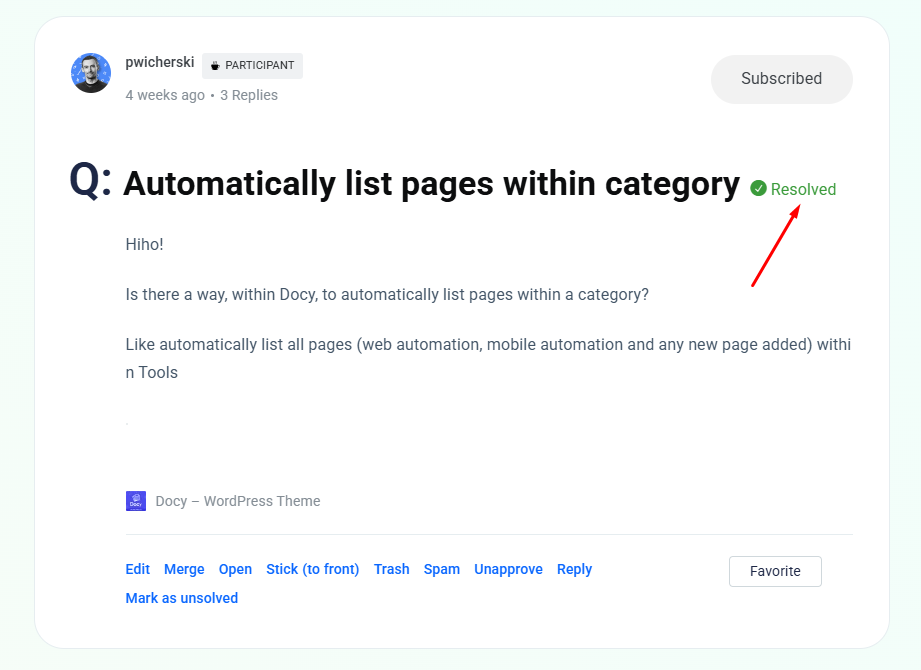Open the pwicherski username link
The height and width of the screenshot is (670, 921).
pyautogui.click(x=160, y=62)
